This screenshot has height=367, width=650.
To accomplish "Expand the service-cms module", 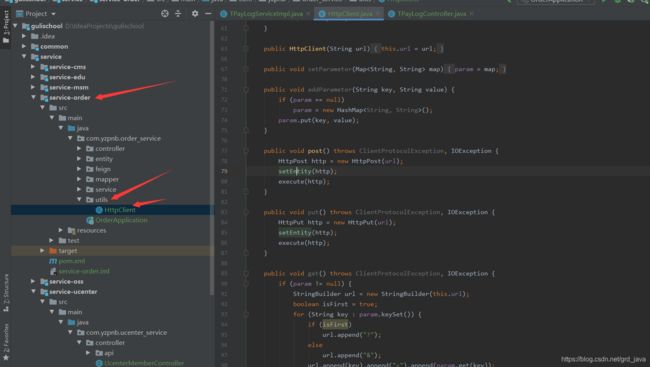I will tap(33, 67).
